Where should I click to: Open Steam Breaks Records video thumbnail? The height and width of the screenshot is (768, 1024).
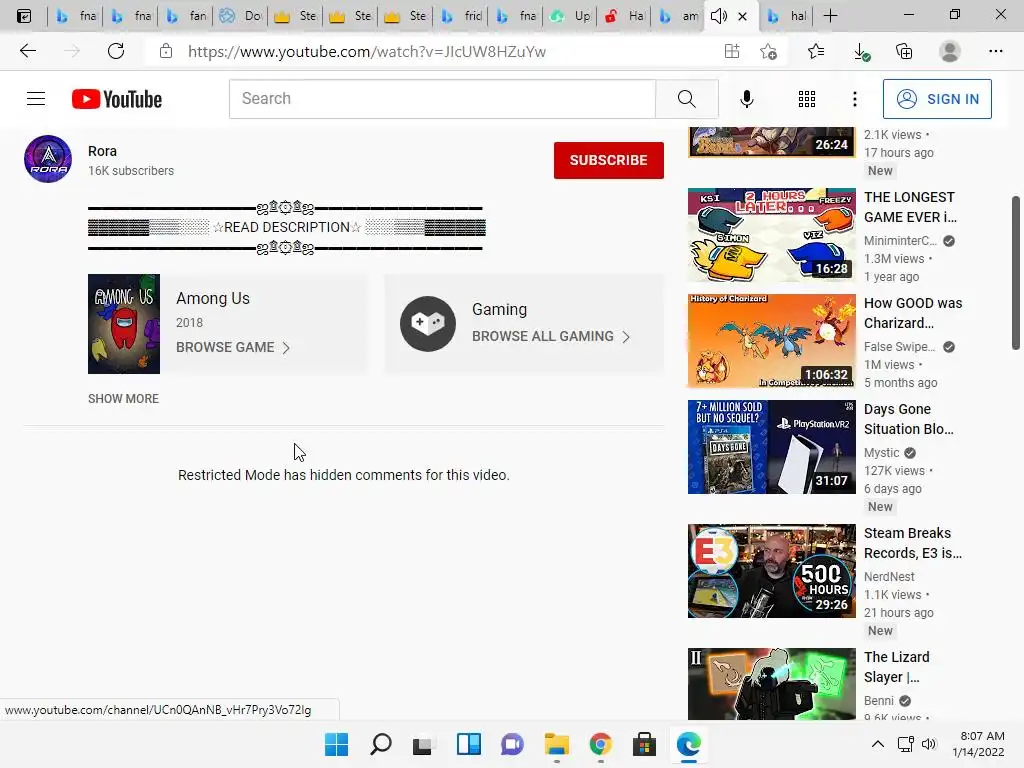[x=771, y=571]
